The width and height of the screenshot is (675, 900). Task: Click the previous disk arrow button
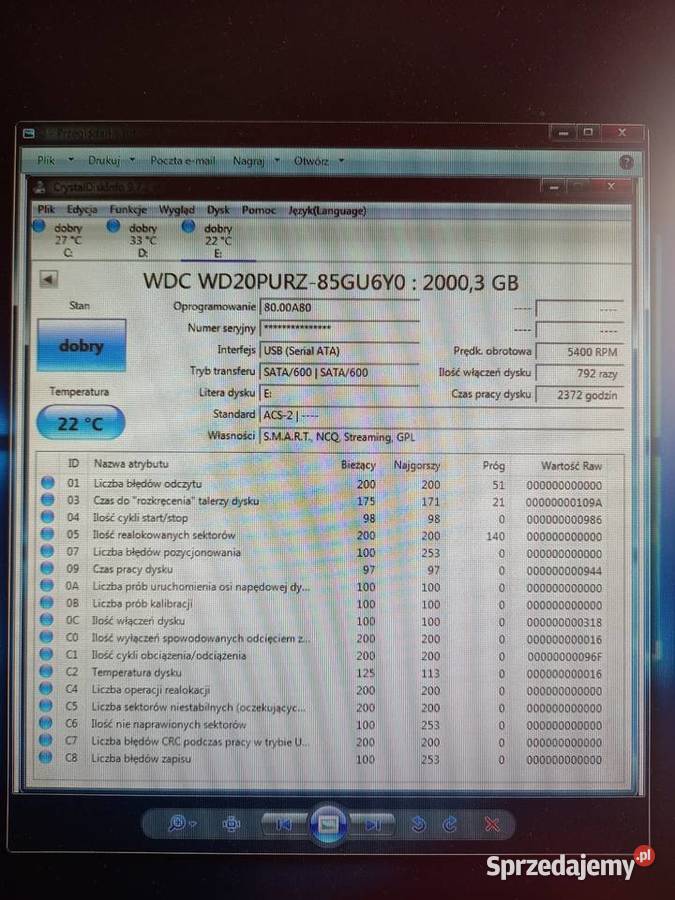[49, 280]
